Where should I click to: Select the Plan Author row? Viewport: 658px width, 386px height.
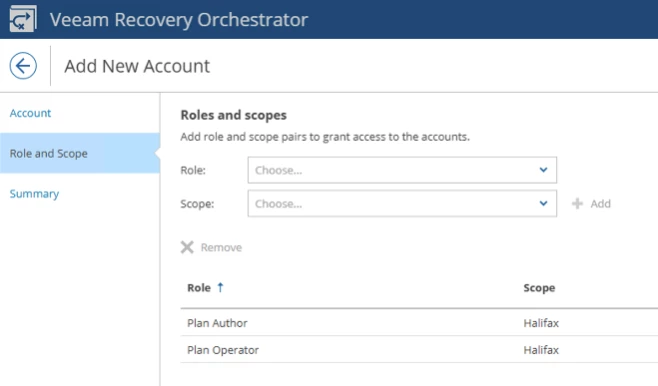pyautogui.click(x=419, y=323)
